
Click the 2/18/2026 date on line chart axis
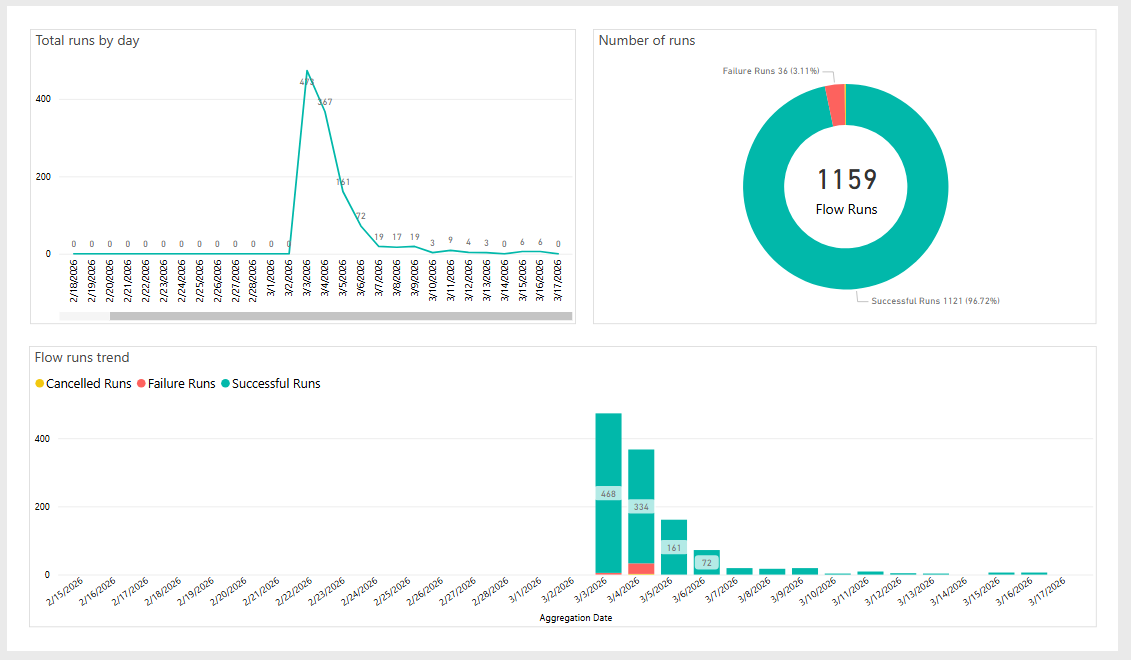74,281
